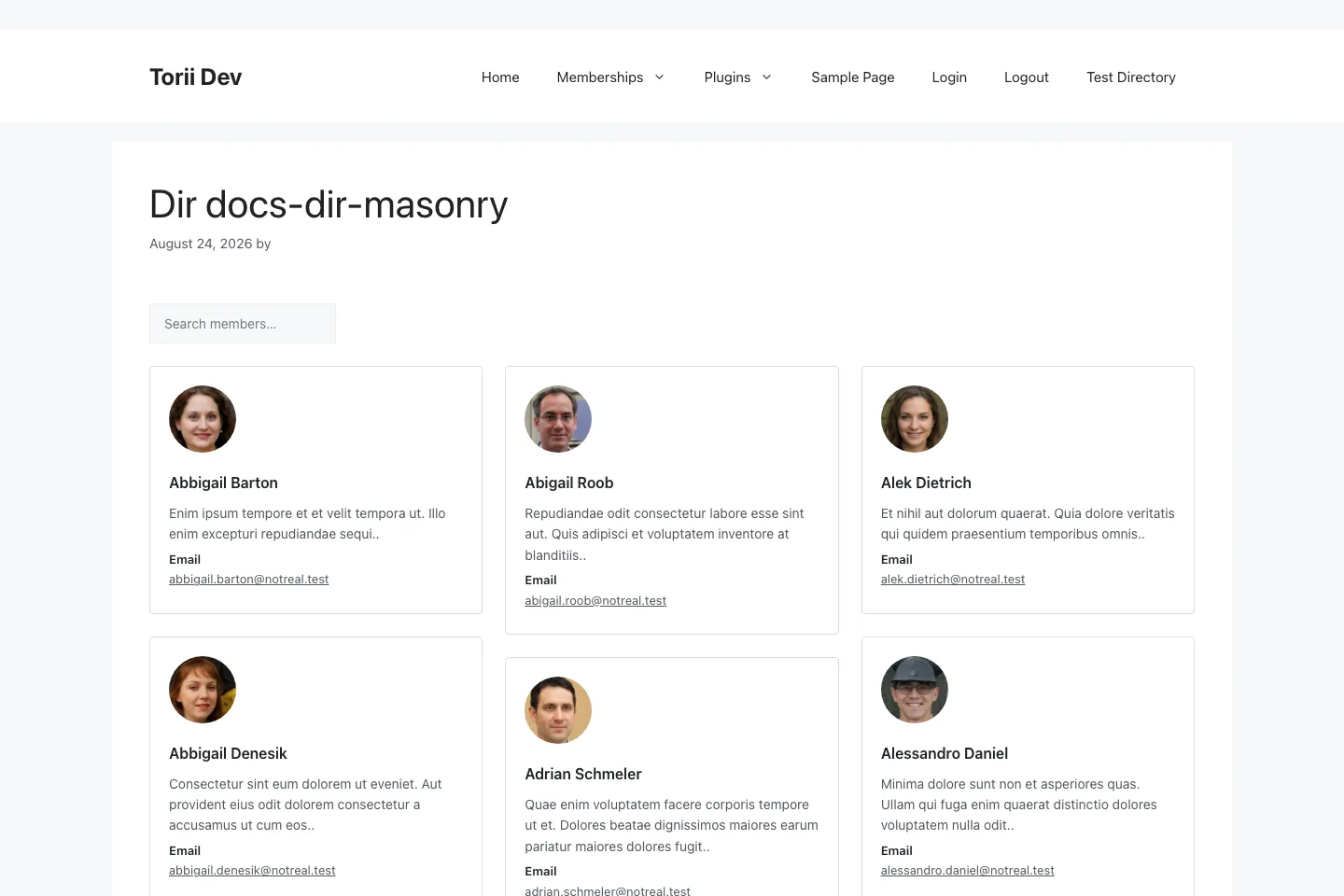
Task: Expand the Plugins dropdown chevron
Action: [x=766, y=77]
